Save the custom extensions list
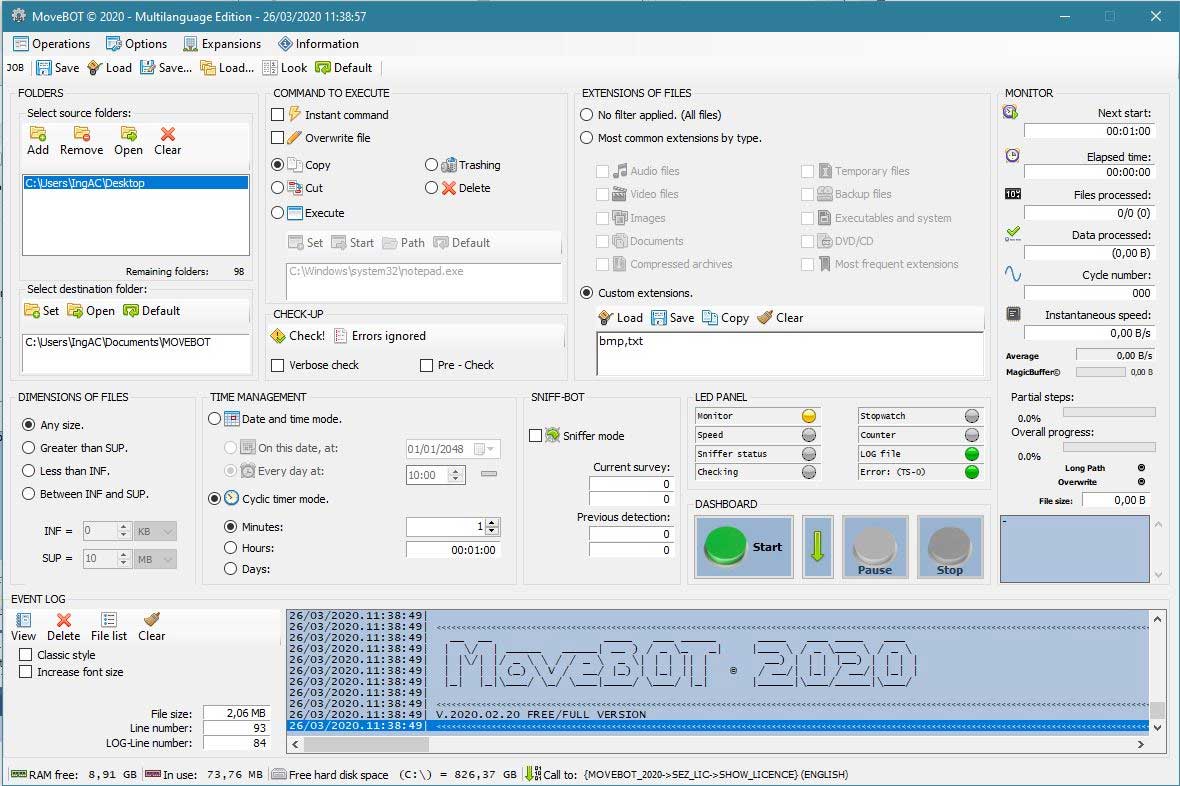This screenshot has width=1180, height=786. tap(673, 317)
